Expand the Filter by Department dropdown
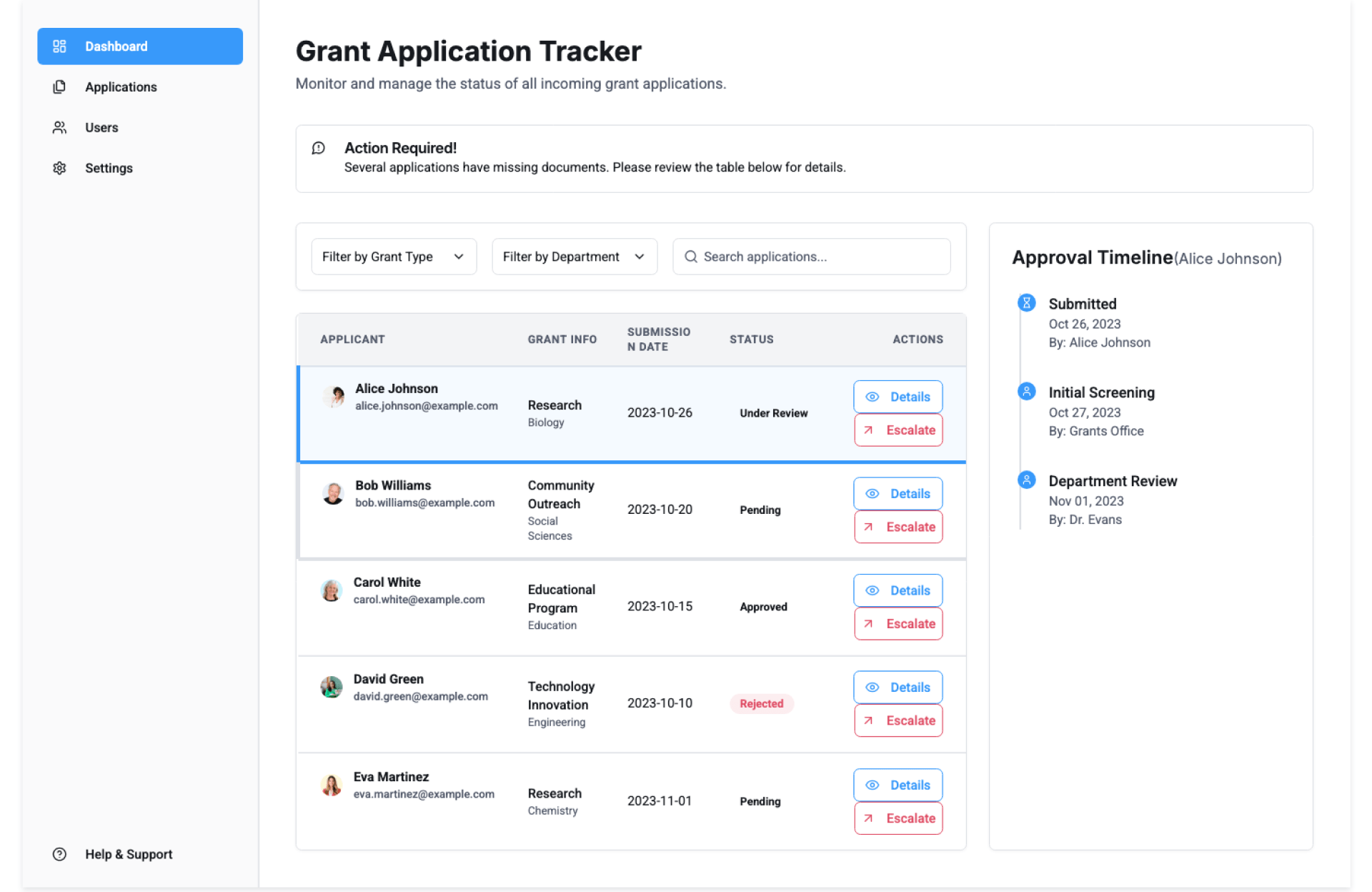Viewport: 1372px width, 892px height. click(x=574, y=257)
